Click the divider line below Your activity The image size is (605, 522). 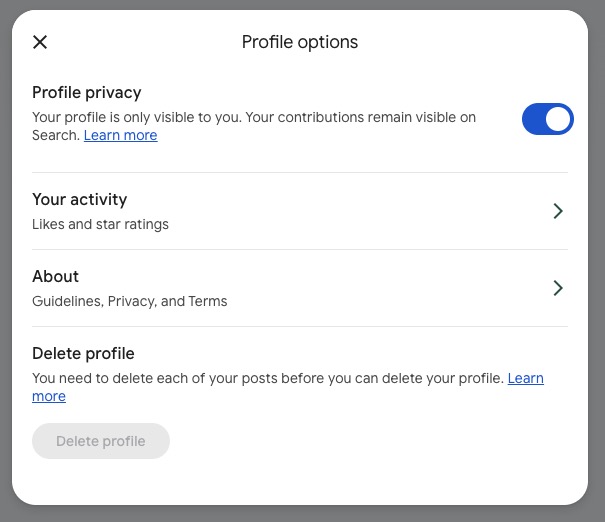(300, 249)
